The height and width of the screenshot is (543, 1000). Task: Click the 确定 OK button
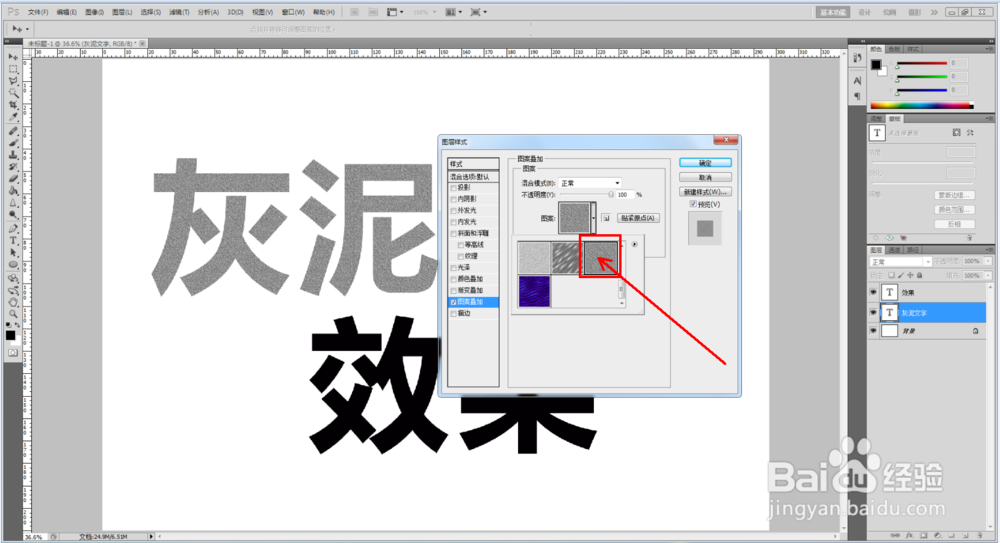point(705,163)
